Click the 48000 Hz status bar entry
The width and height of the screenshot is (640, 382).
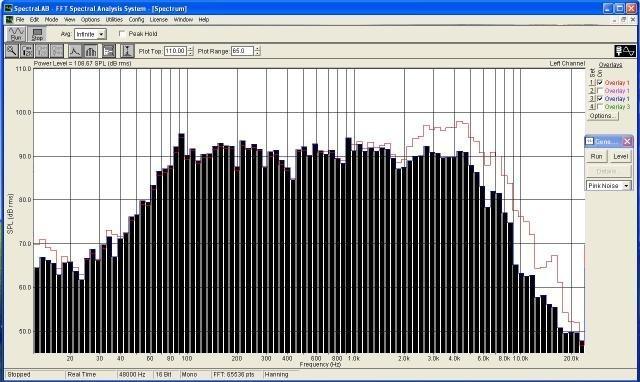132,374
